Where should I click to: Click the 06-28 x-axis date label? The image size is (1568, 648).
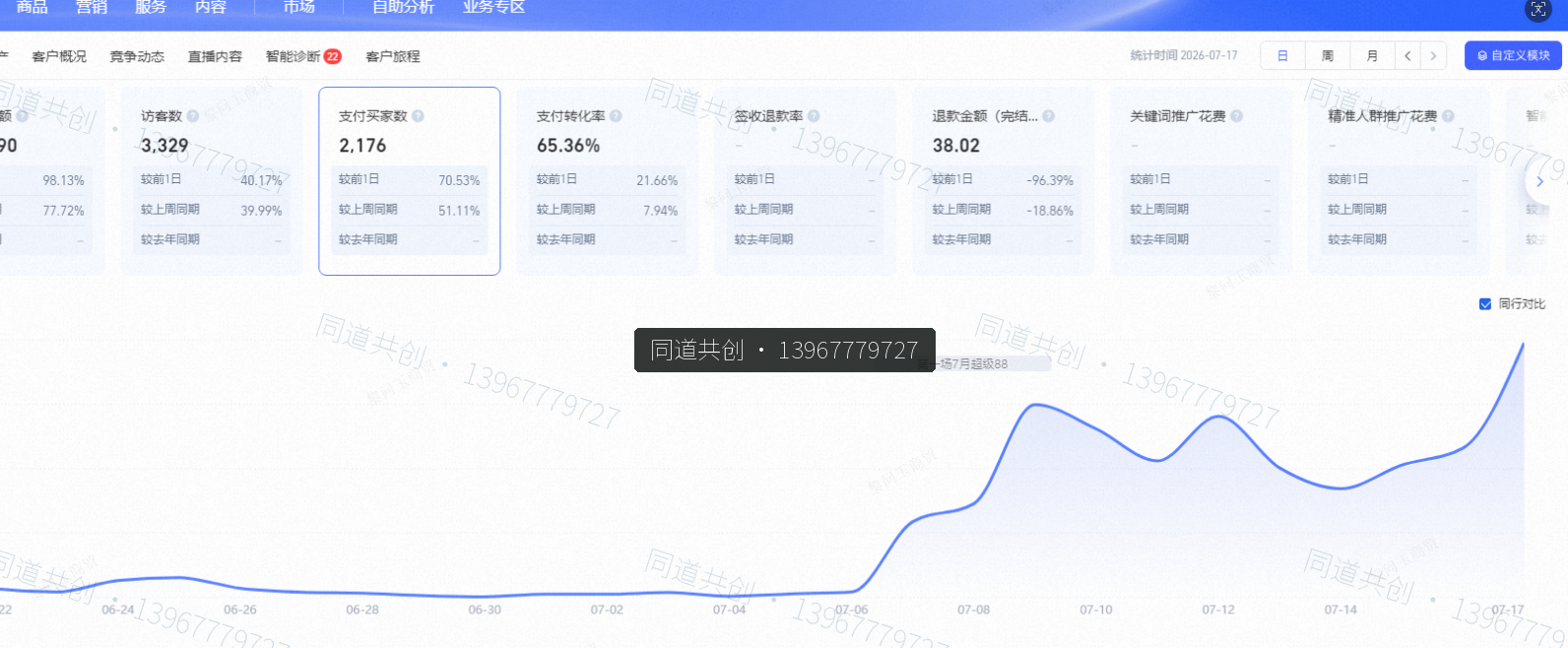click(362, 610)
